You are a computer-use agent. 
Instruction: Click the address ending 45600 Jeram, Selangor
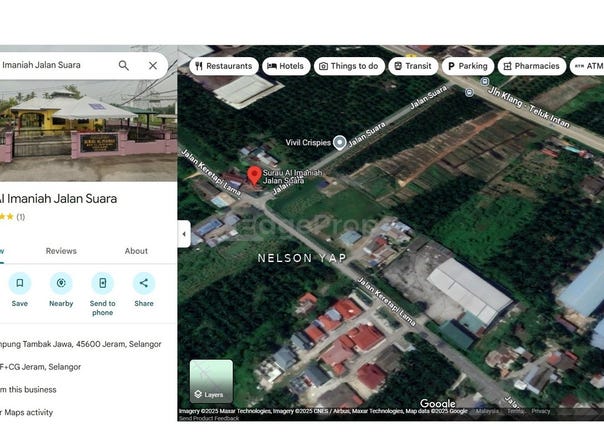(81, 344)
